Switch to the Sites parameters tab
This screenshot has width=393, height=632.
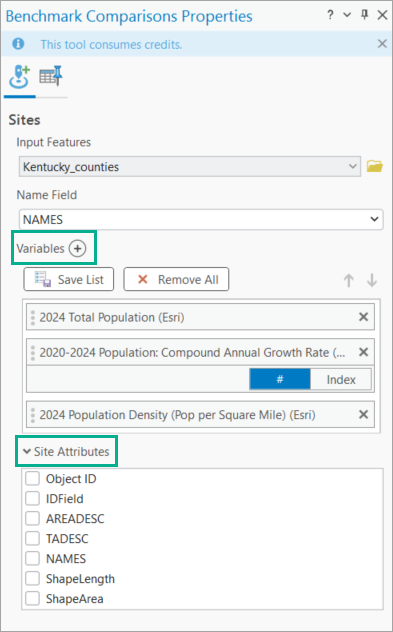pos(19,77)
